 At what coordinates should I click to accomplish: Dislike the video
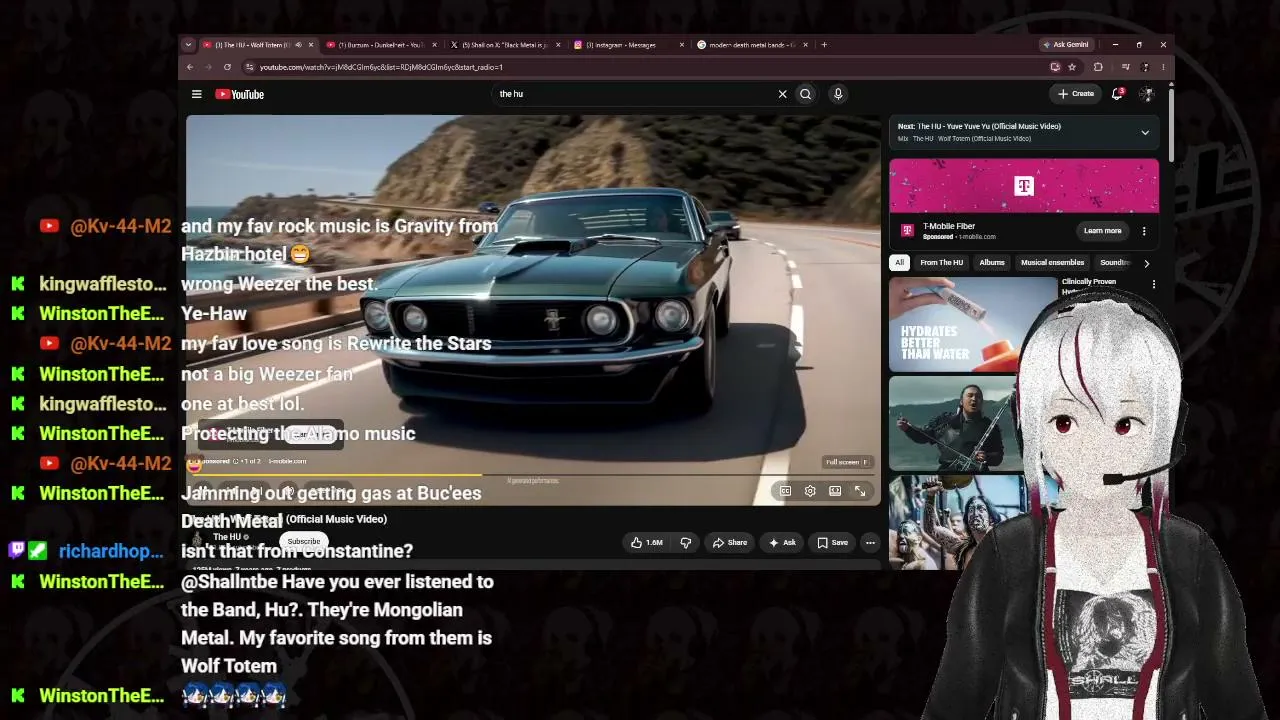(686, 543)
